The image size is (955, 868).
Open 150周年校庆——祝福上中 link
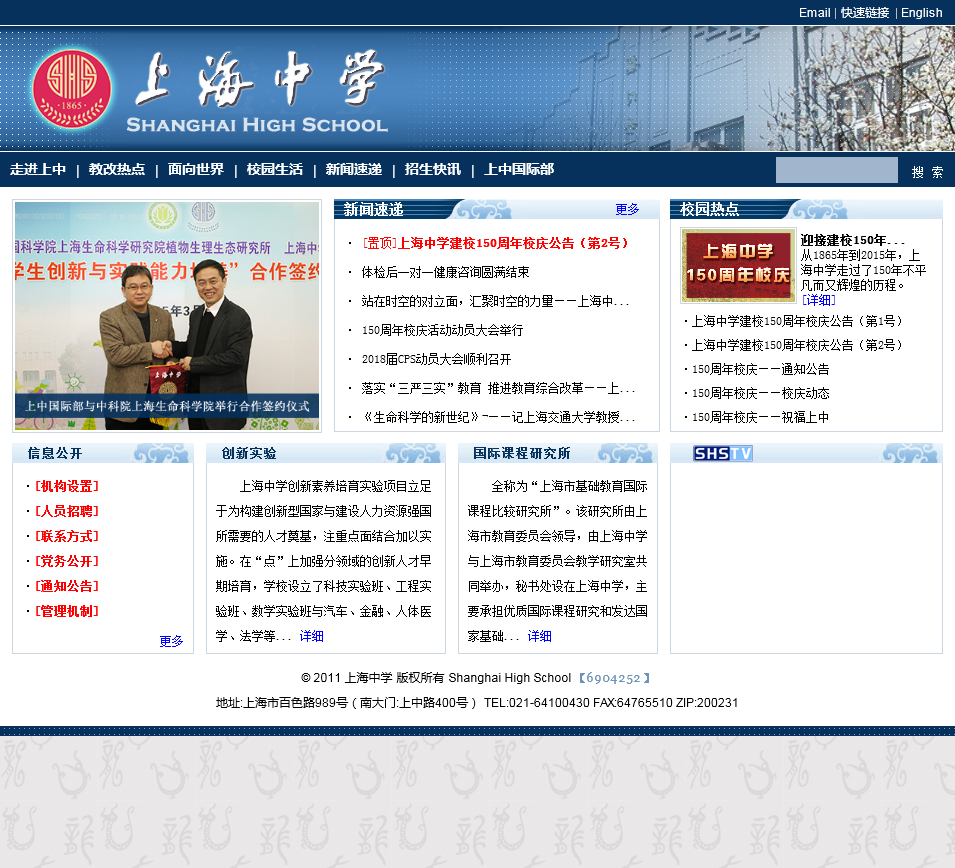tap(760, 417)
